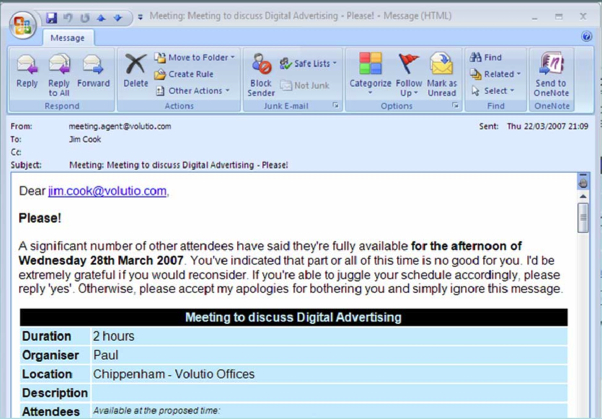Click the Office button orb
This screenshot has height=419, width=602.
pos(21,25)
